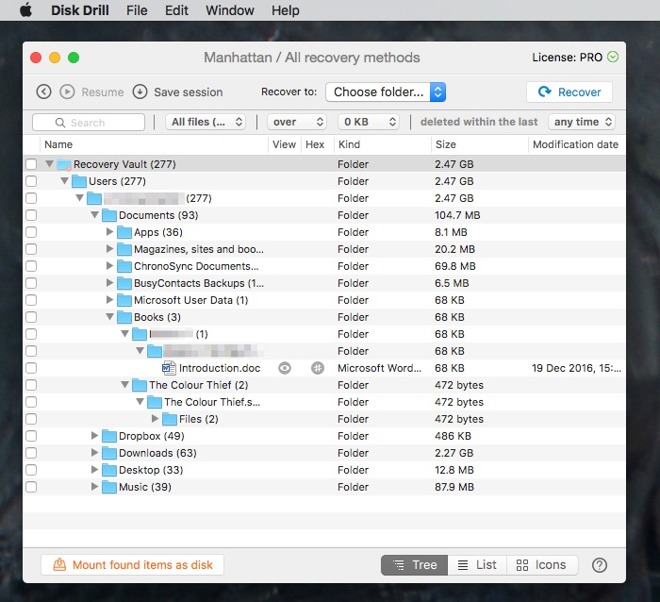Click the Introduction.doc Word file icon
The image size is (660, 602).
pyautogui.click(x=169, y=368)
